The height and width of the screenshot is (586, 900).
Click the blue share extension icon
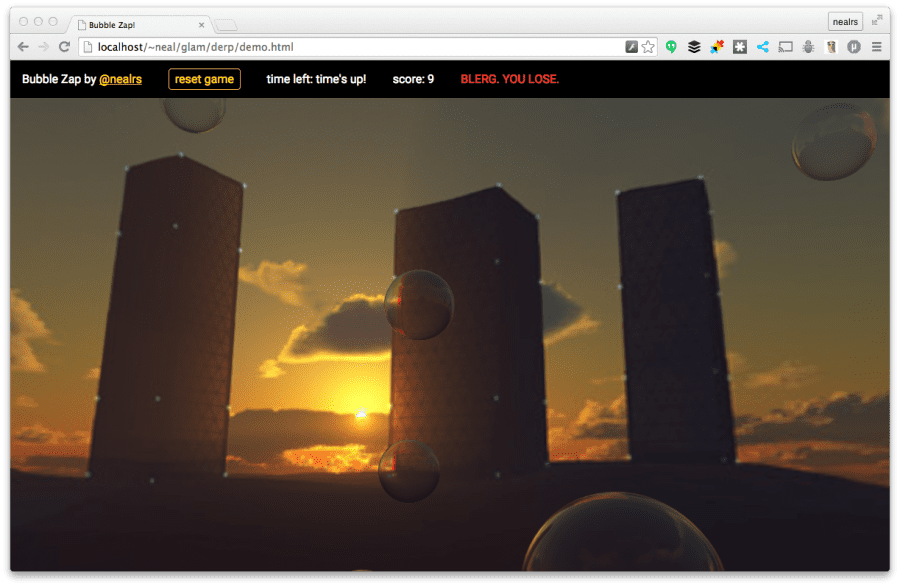click(763, 47)
